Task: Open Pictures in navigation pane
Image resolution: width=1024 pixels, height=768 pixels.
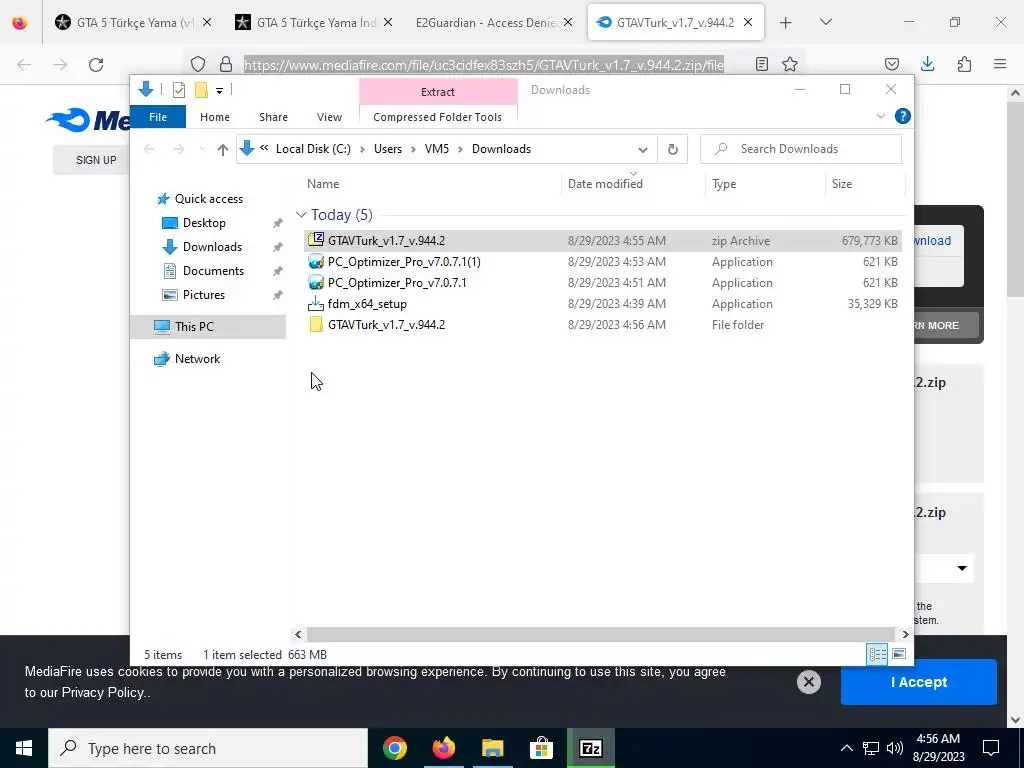Action: pos(203,295)
